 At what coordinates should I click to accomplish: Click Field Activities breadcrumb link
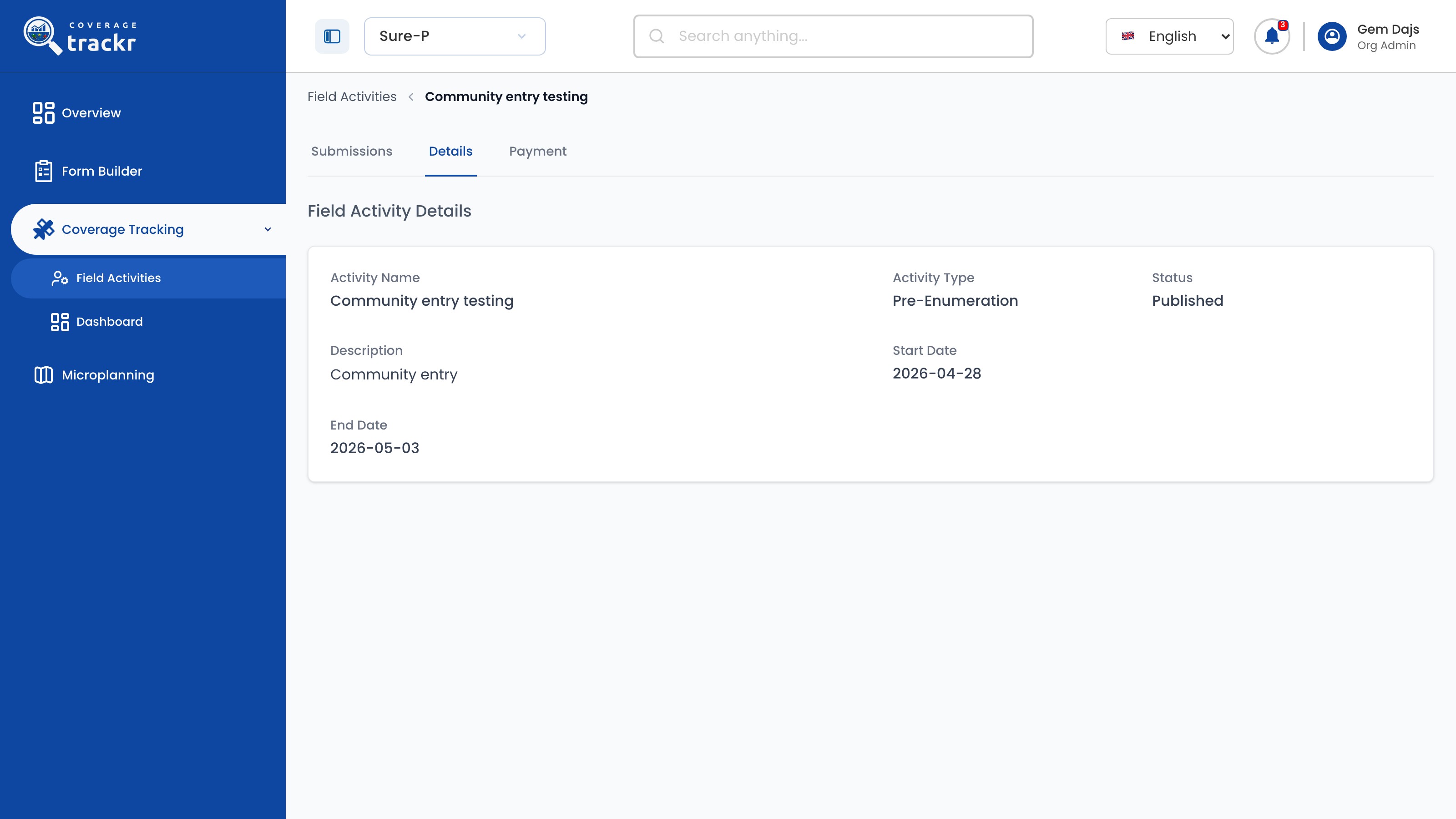tap(352, 96)
